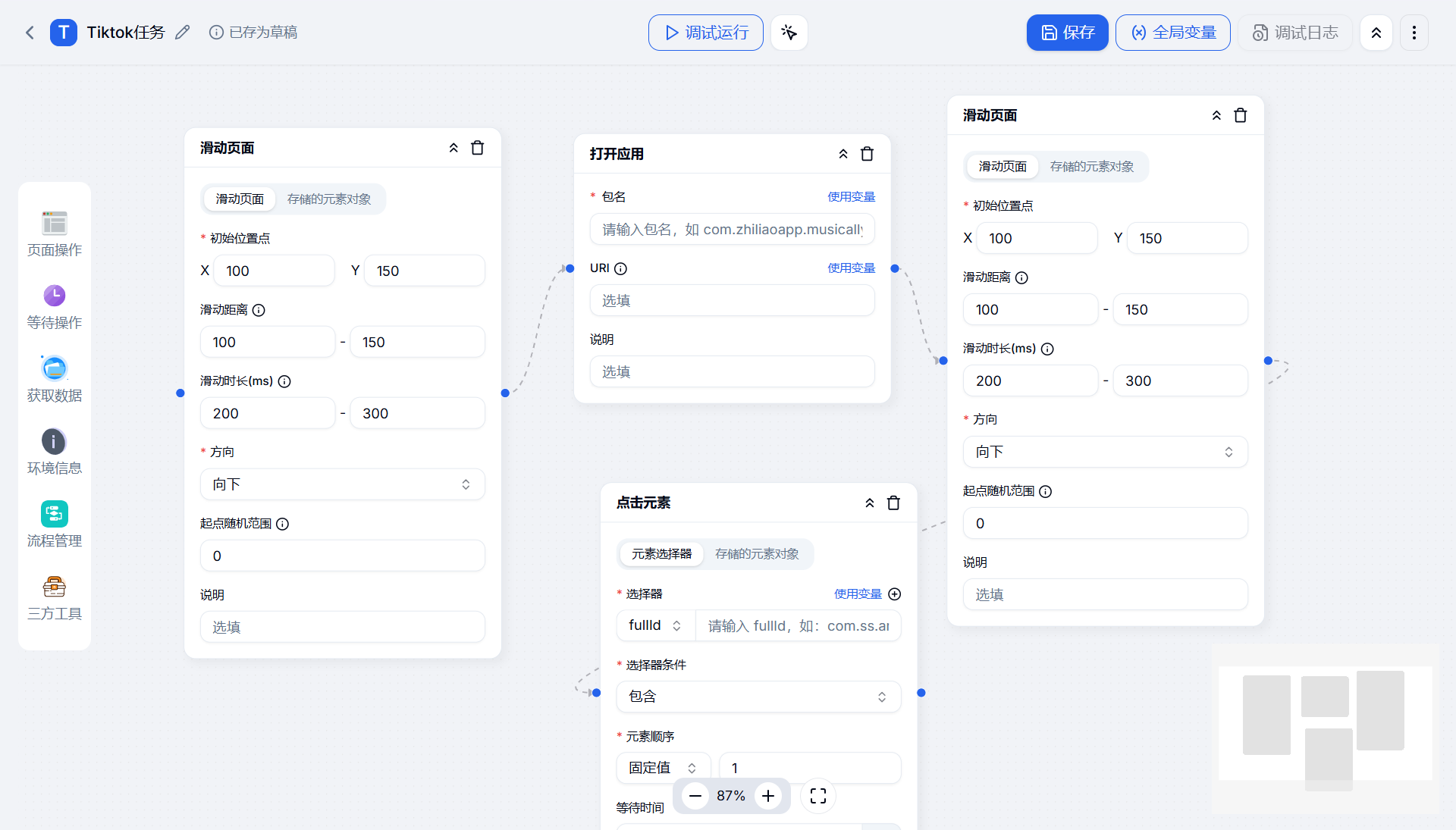Open 流程管理 in the sidebar
The height and width of the screenshot is (830, 1456).
point(54,525)
